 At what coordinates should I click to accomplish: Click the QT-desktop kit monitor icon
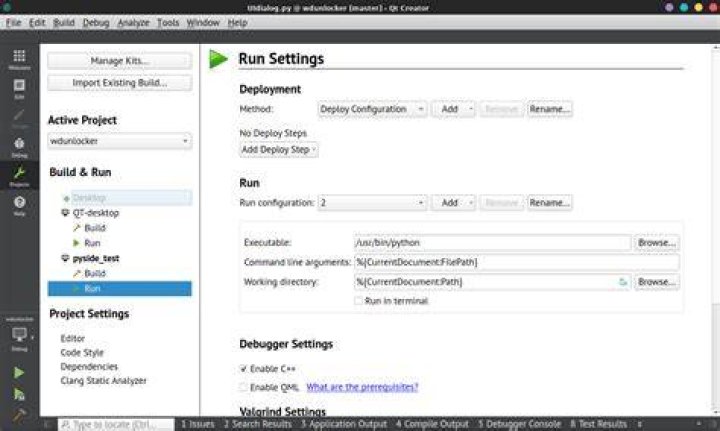click(65, 213)
